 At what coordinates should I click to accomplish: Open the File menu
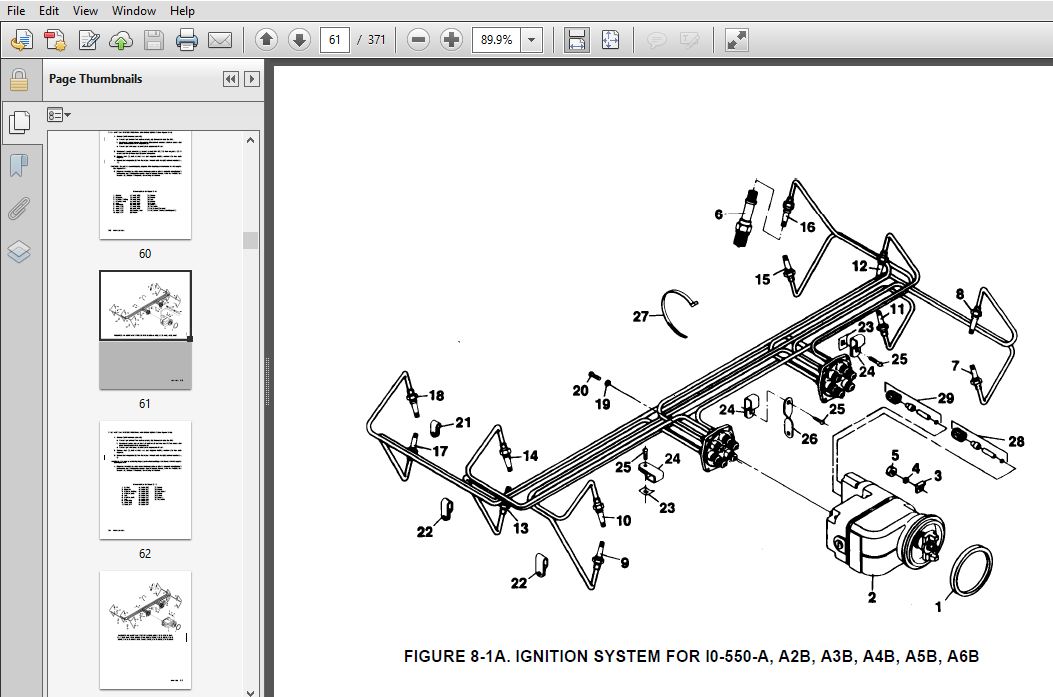[x=15, y=11]
